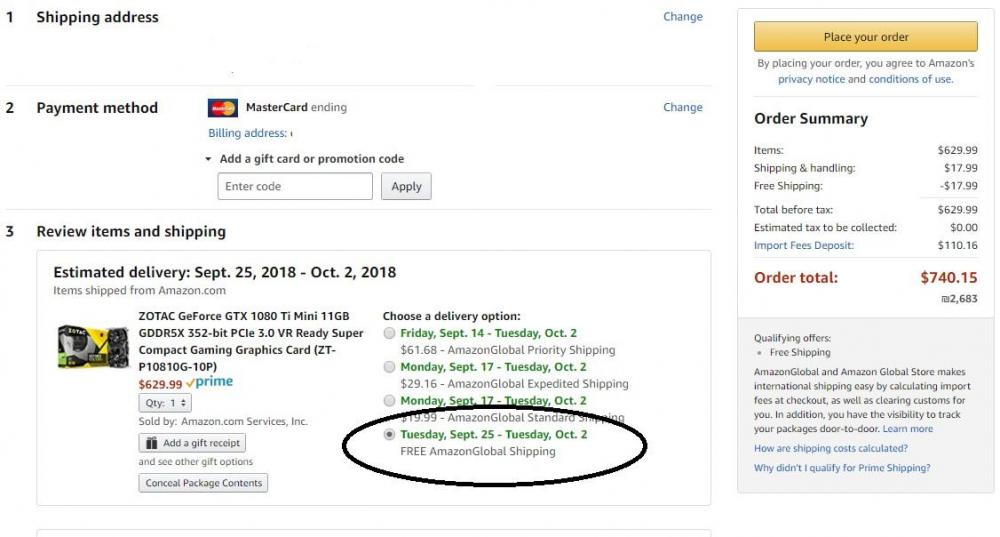Click the gift icon on Add a gift receipt
The width and height of the screenshot is (1000, 537).
click(151, 443)
